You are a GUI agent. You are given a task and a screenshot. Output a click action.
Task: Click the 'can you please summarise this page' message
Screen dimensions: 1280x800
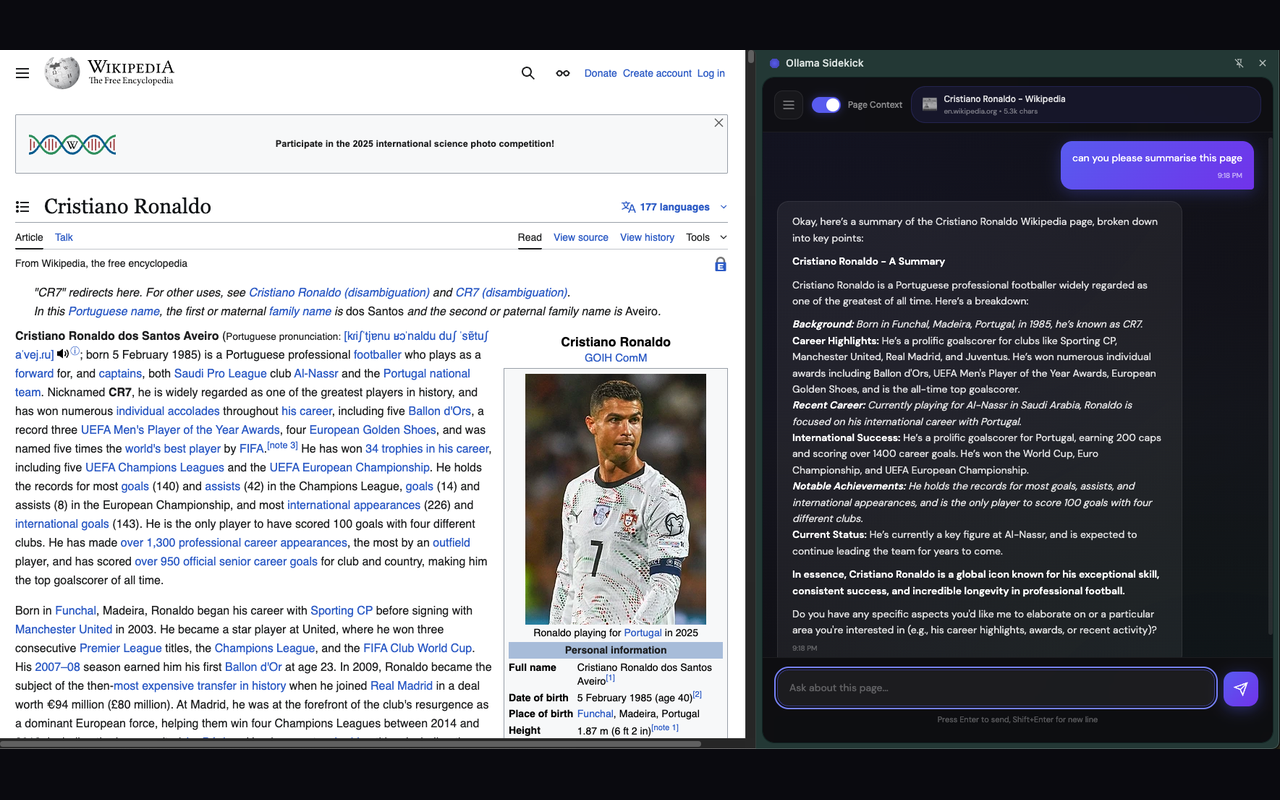point(1157,164)
